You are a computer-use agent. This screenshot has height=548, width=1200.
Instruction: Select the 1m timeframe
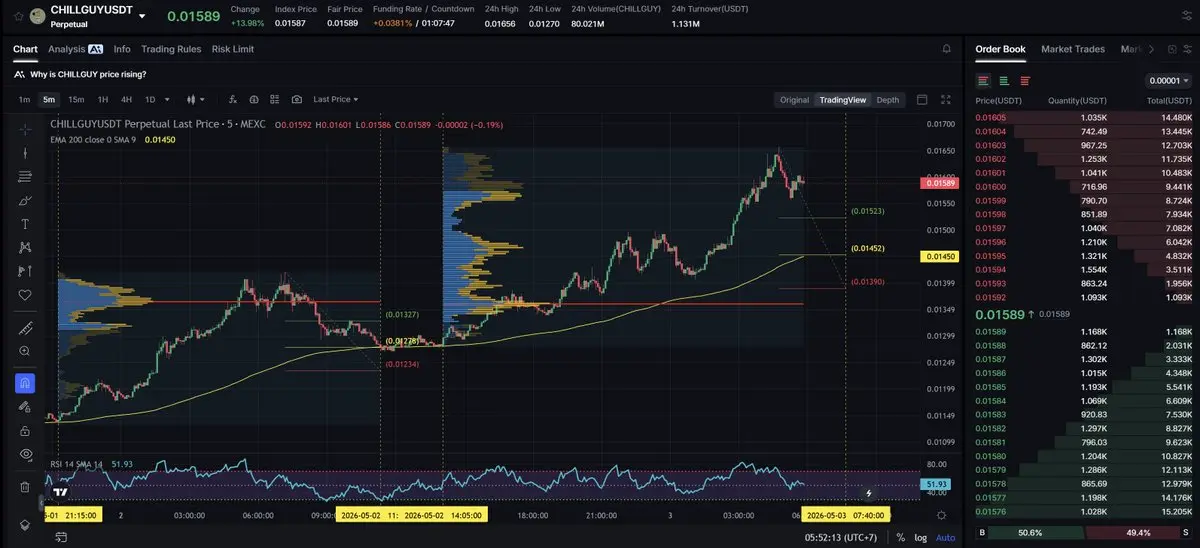pyautogui.click(x=24, y=100)
